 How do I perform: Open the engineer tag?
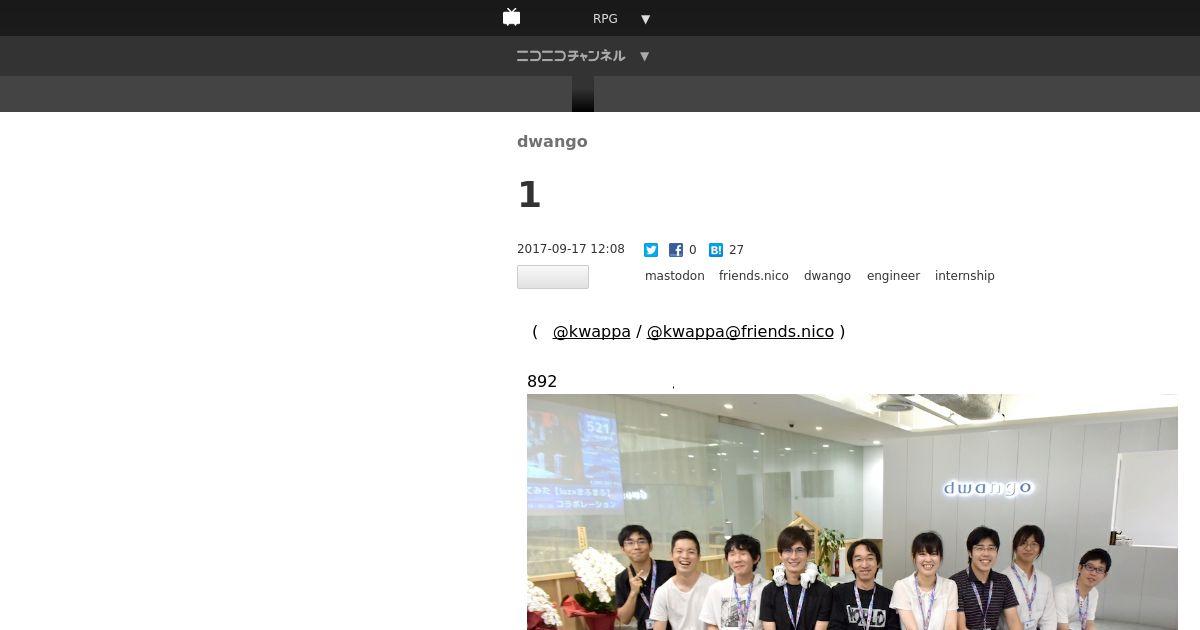(893, 276)
